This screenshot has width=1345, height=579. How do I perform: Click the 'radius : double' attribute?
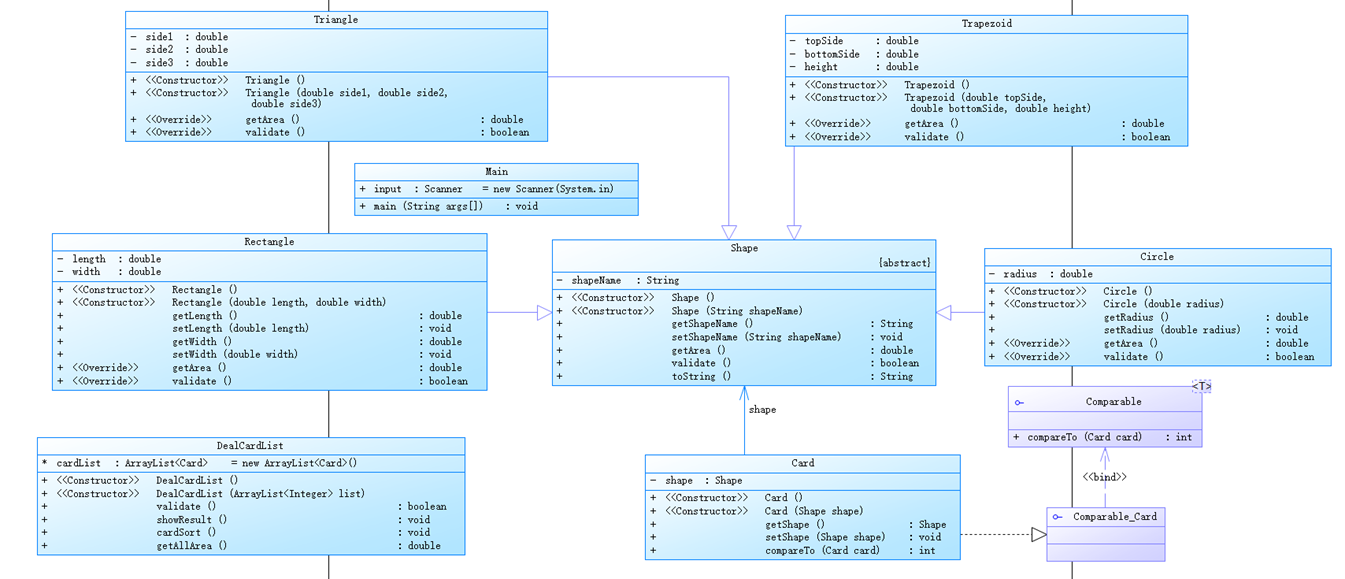tap(1041, 274)
